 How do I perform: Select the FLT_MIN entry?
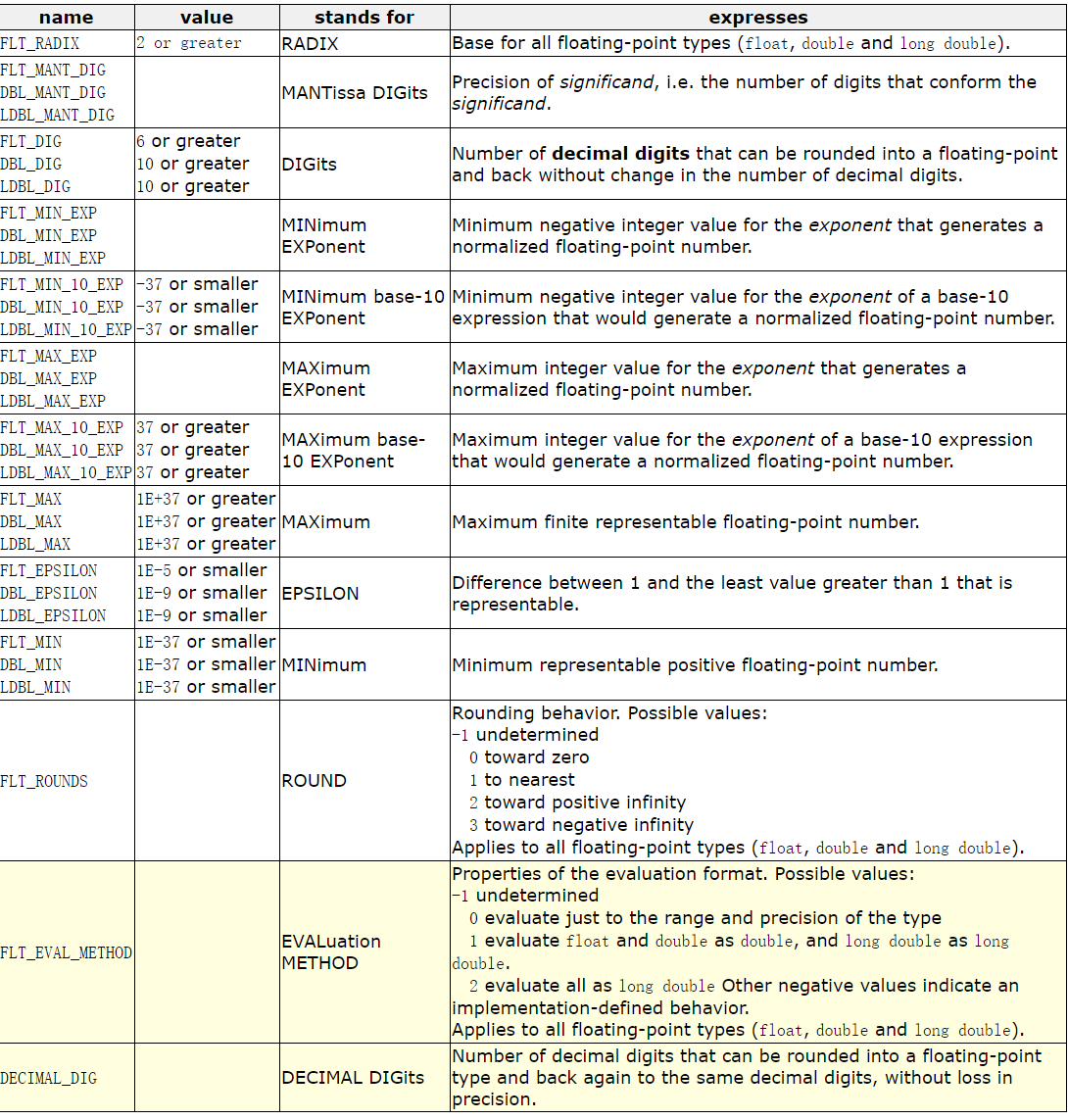(30, 642)
